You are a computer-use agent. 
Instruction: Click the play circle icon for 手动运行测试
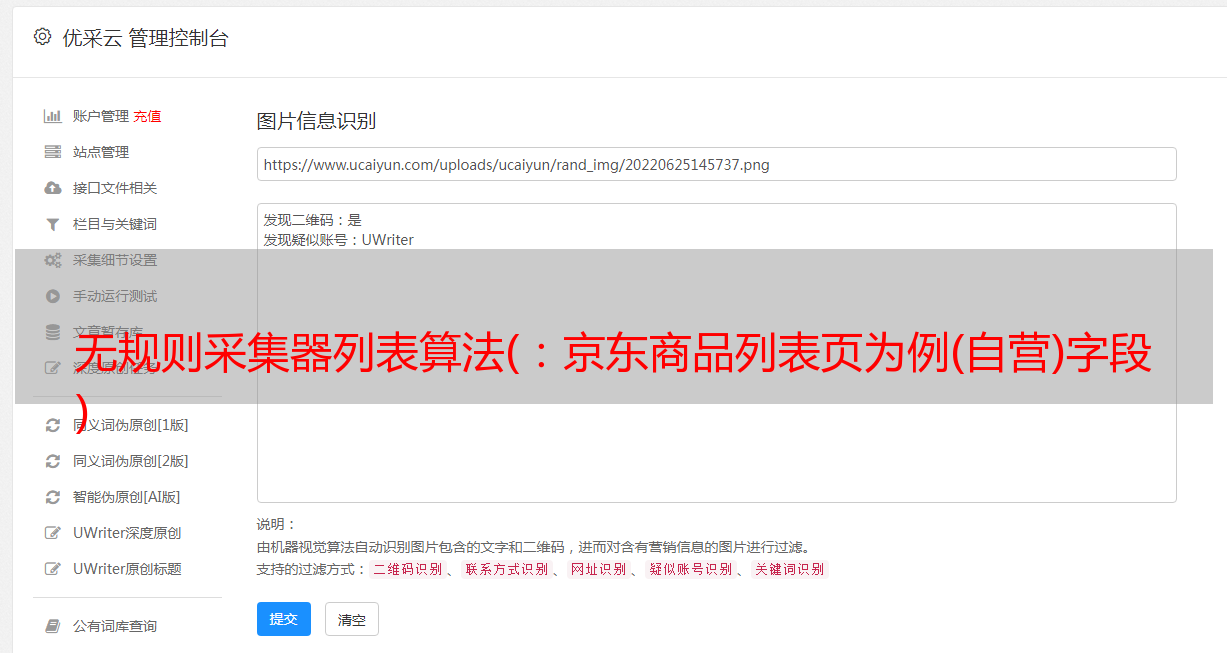point(53,296)
